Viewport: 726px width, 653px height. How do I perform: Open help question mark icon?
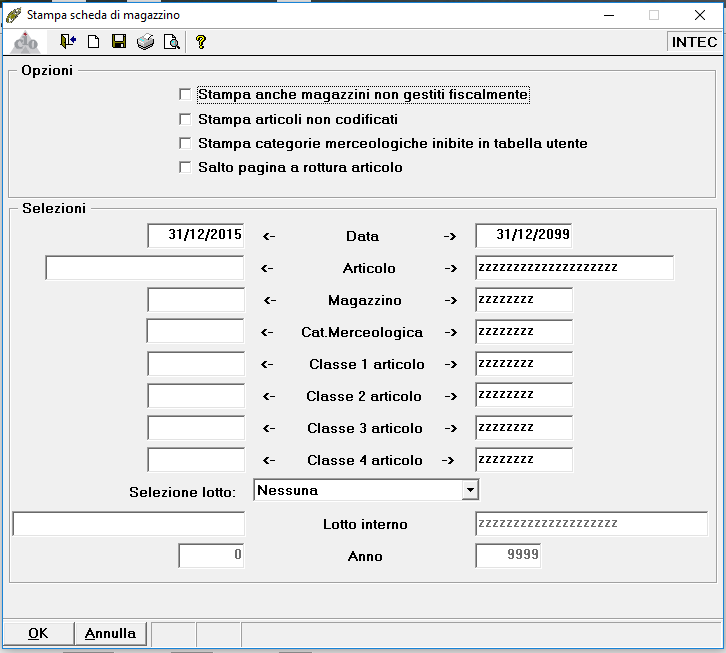point(200,42)
